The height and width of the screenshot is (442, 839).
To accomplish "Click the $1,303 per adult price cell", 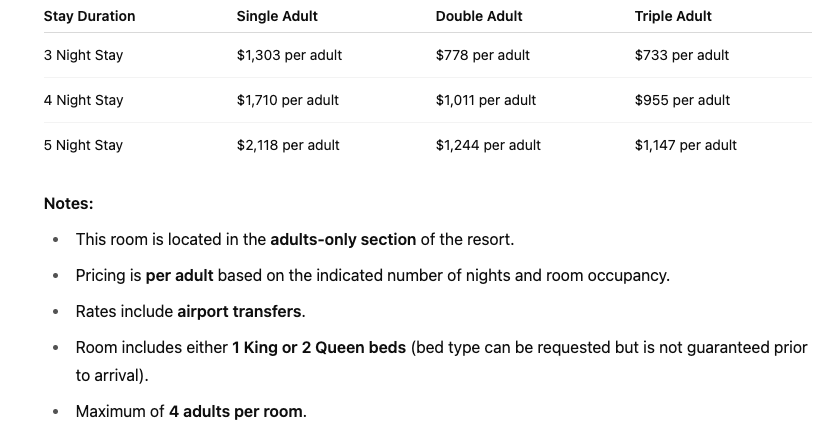I will [289, 55].
